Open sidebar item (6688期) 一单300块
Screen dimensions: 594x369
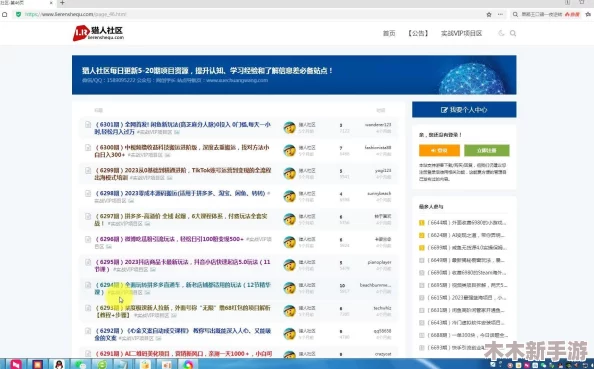[x=467, y=335]
